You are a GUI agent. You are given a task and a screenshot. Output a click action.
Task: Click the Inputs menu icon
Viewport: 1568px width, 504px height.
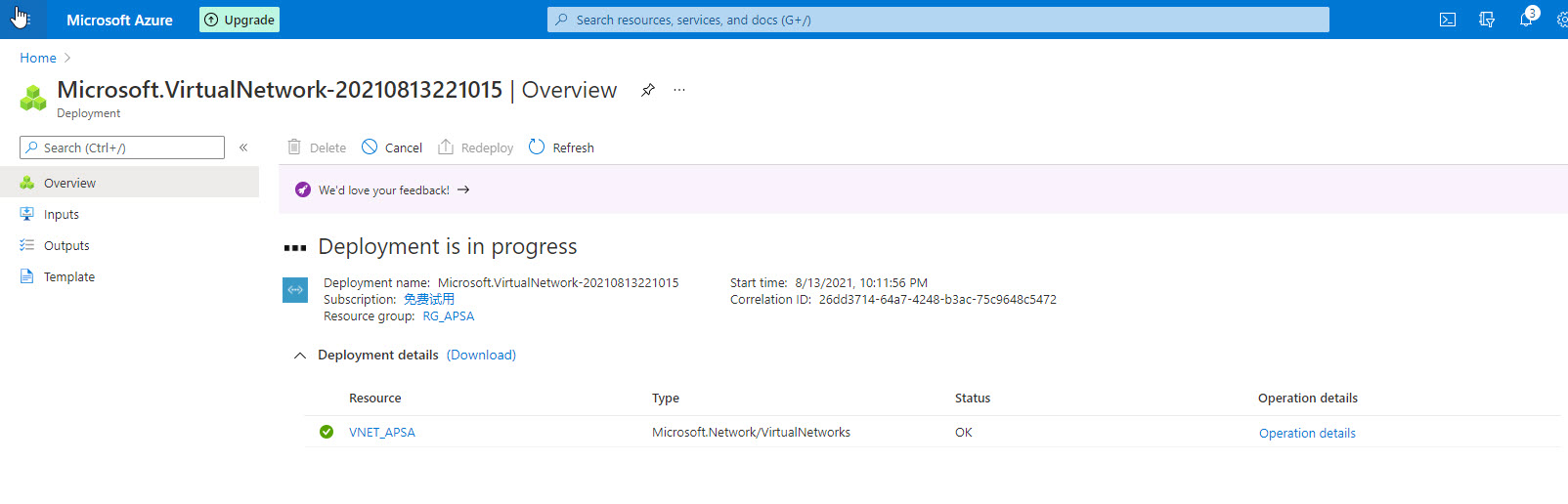coord(27,214)
